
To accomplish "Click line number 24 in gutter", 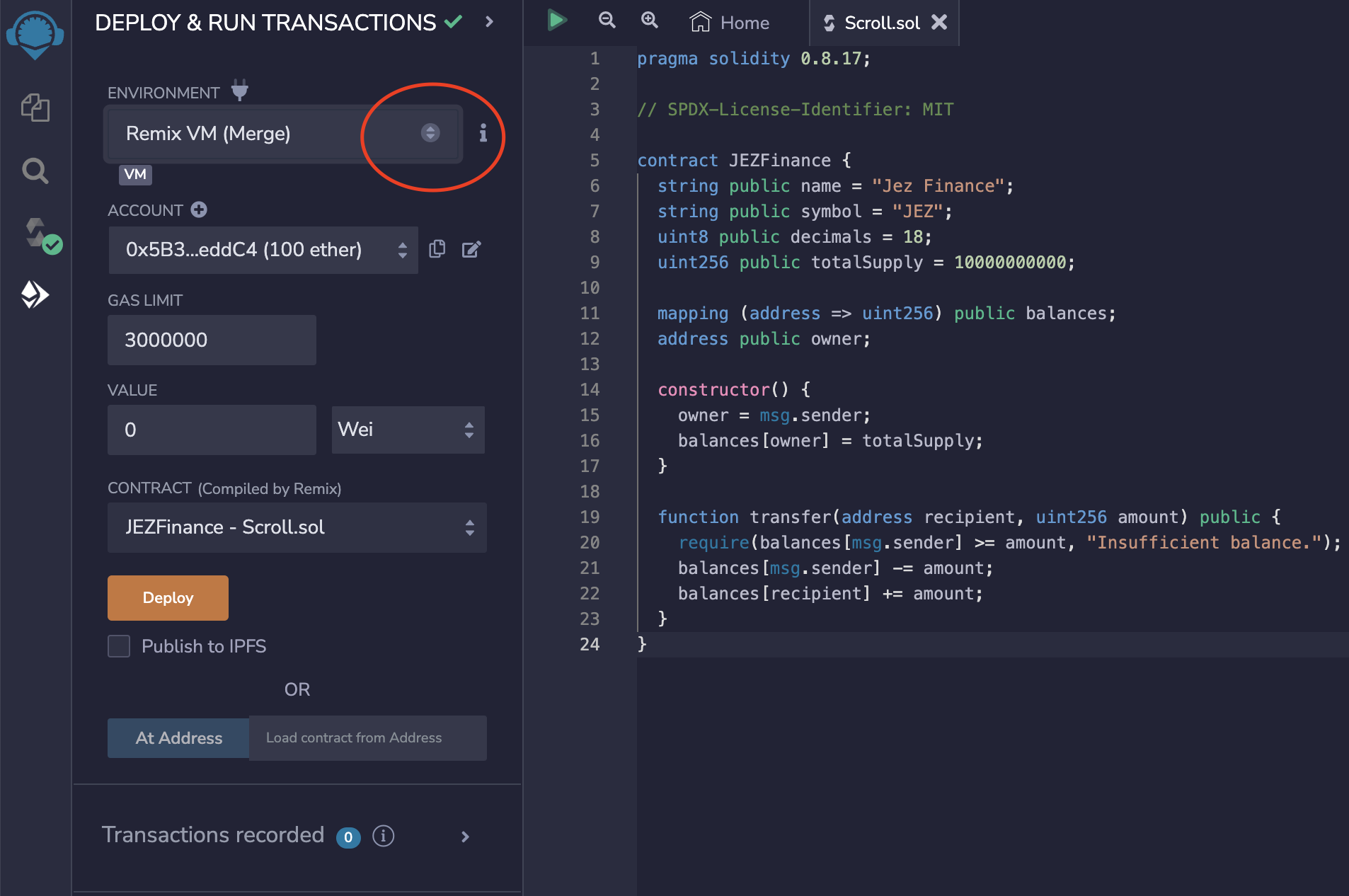I will coord(590,645).
